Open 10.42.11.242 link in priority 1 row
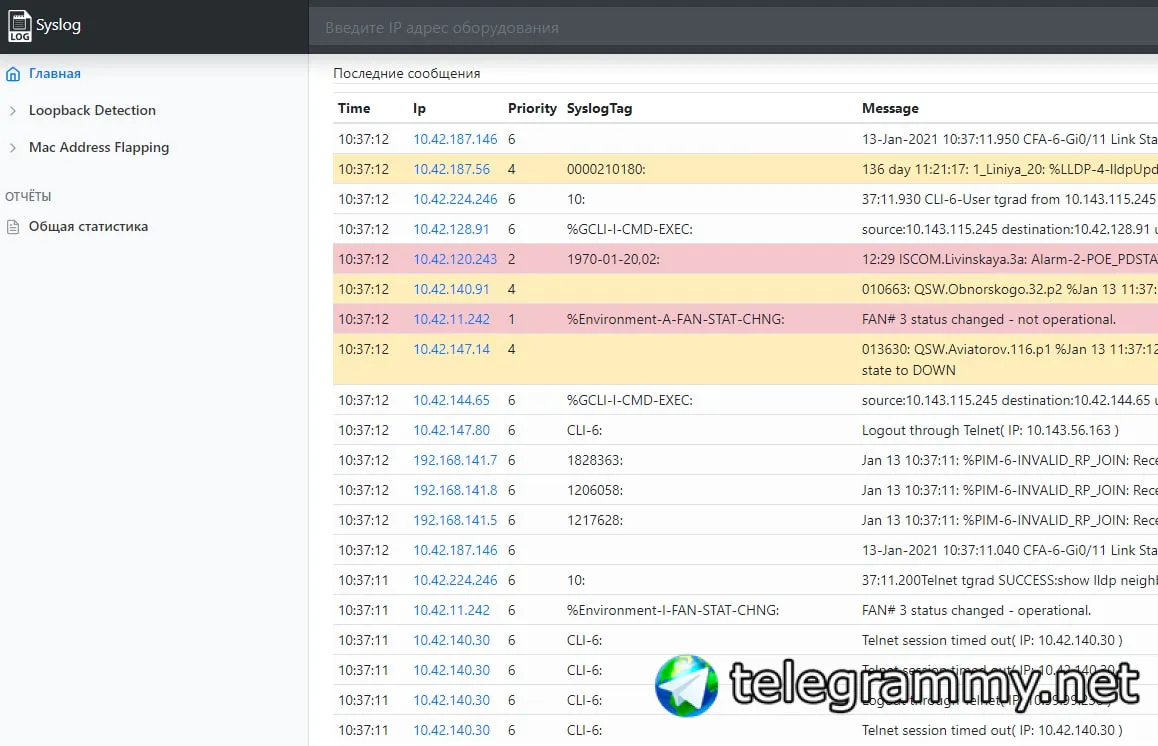 tap(451, 320)
